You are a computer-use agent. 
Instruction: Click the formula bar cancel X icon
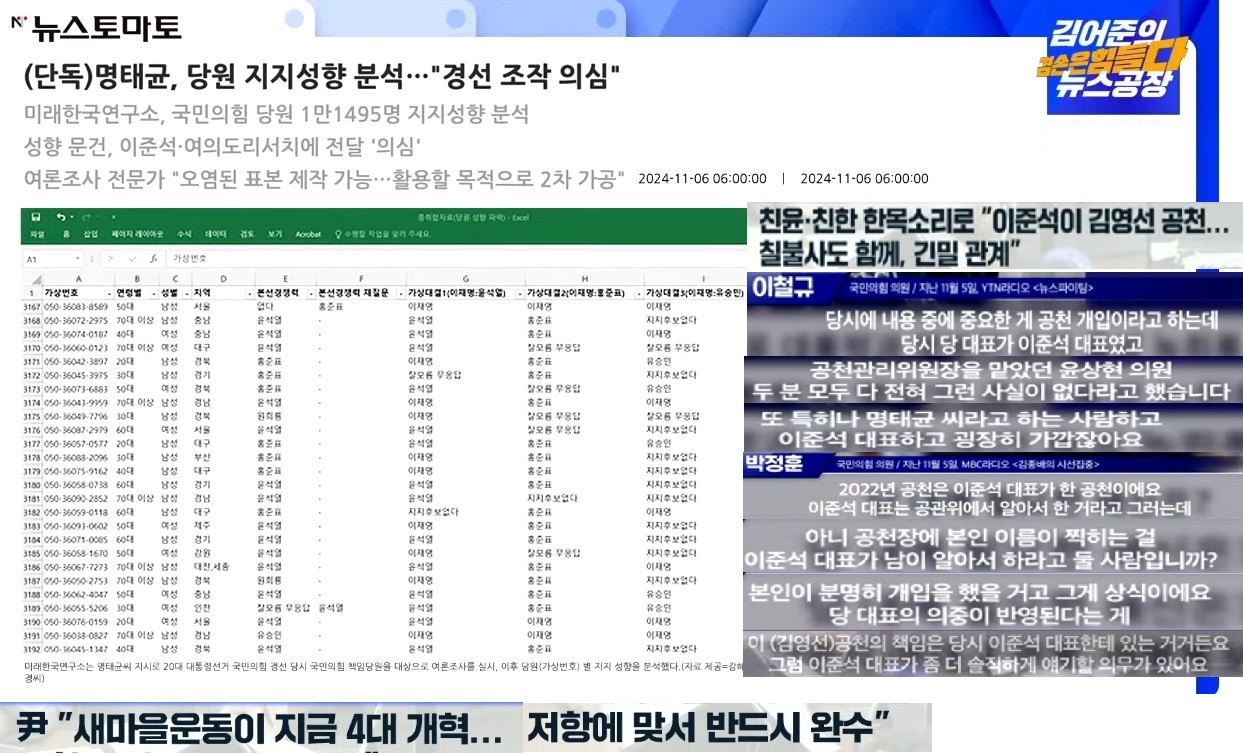110,259
